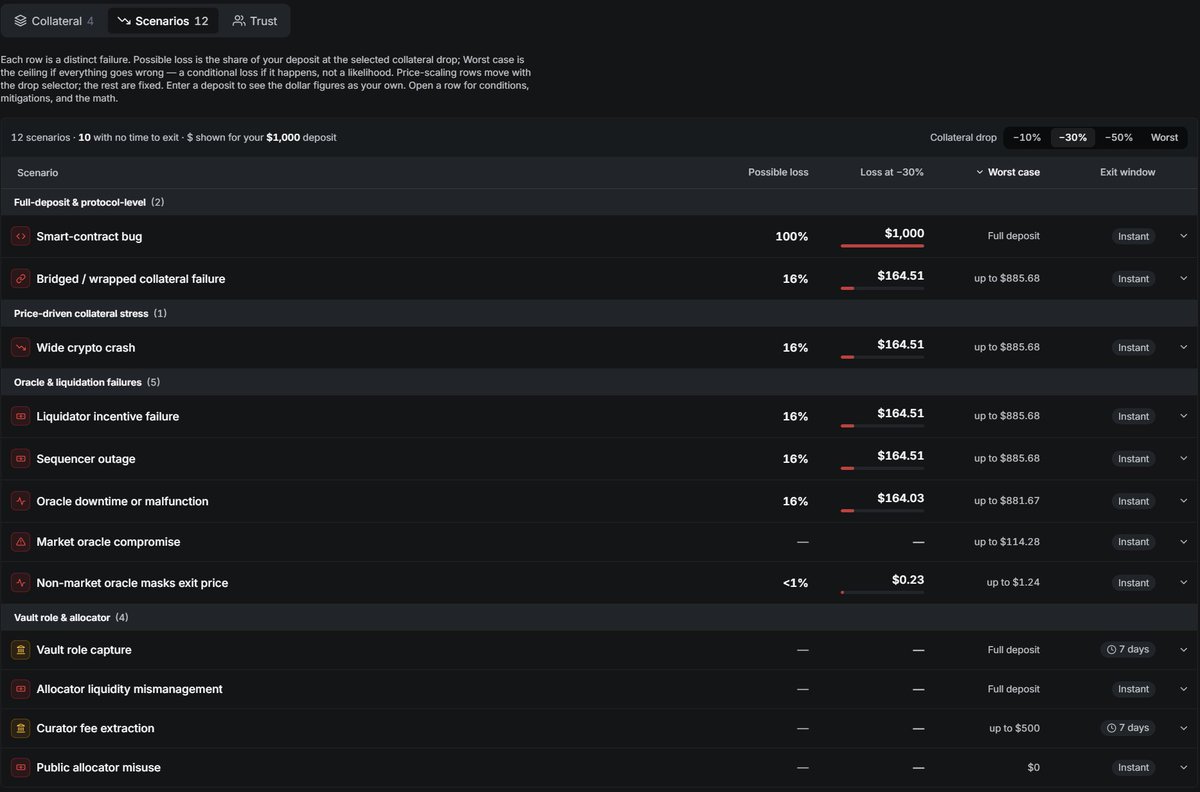Expand the Allocator liquidity mismanagement chevron

pos(1183,689)
